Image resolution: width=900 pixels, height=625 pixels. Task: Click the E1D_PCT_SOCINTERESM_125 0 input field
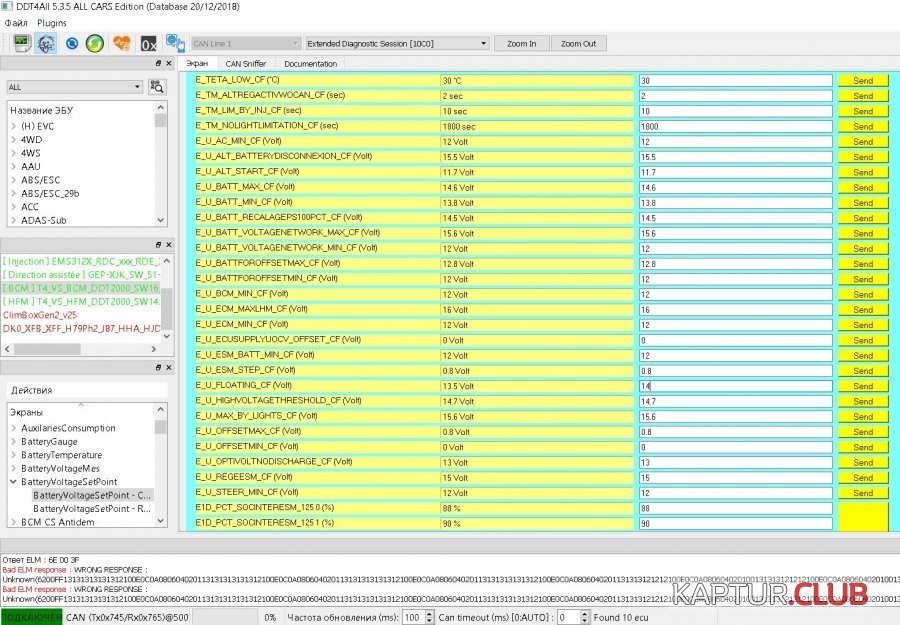click(735, 508)
